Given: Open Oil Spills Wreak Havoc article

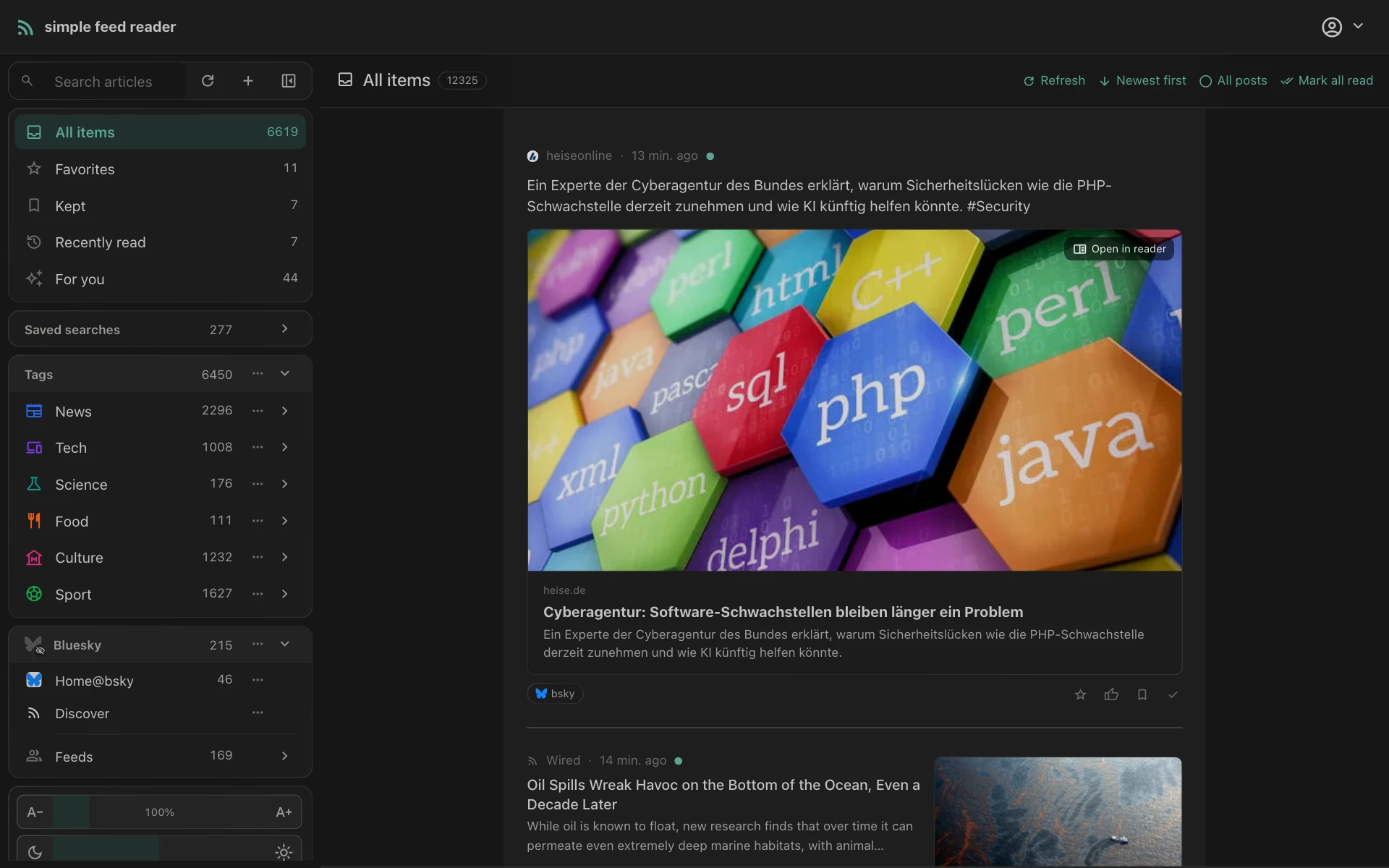Looking at the screenshot, I should pyautogui.click(x=723, y=794).
